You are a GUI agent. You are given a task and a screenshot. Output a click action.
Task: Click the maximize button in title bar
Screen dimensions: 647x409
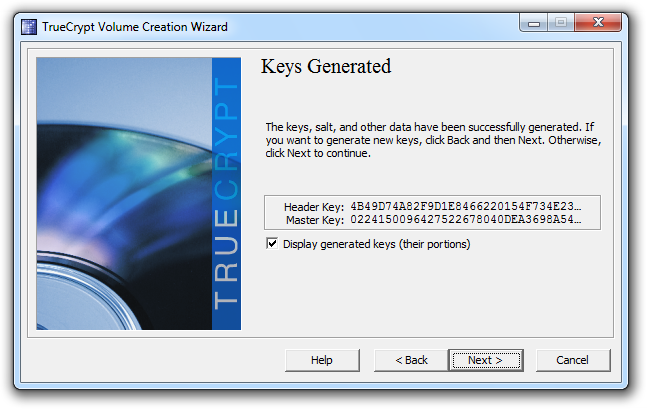pos(561,23)
